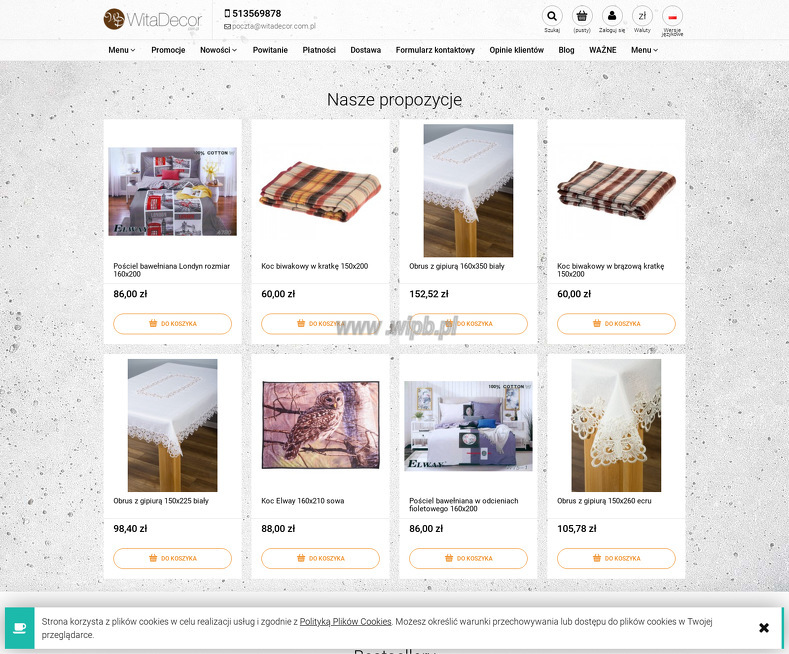Screen dimensions: 789x654
Task: Open the currency (Waluty) zł selector
Action: [x=642, y=16]
